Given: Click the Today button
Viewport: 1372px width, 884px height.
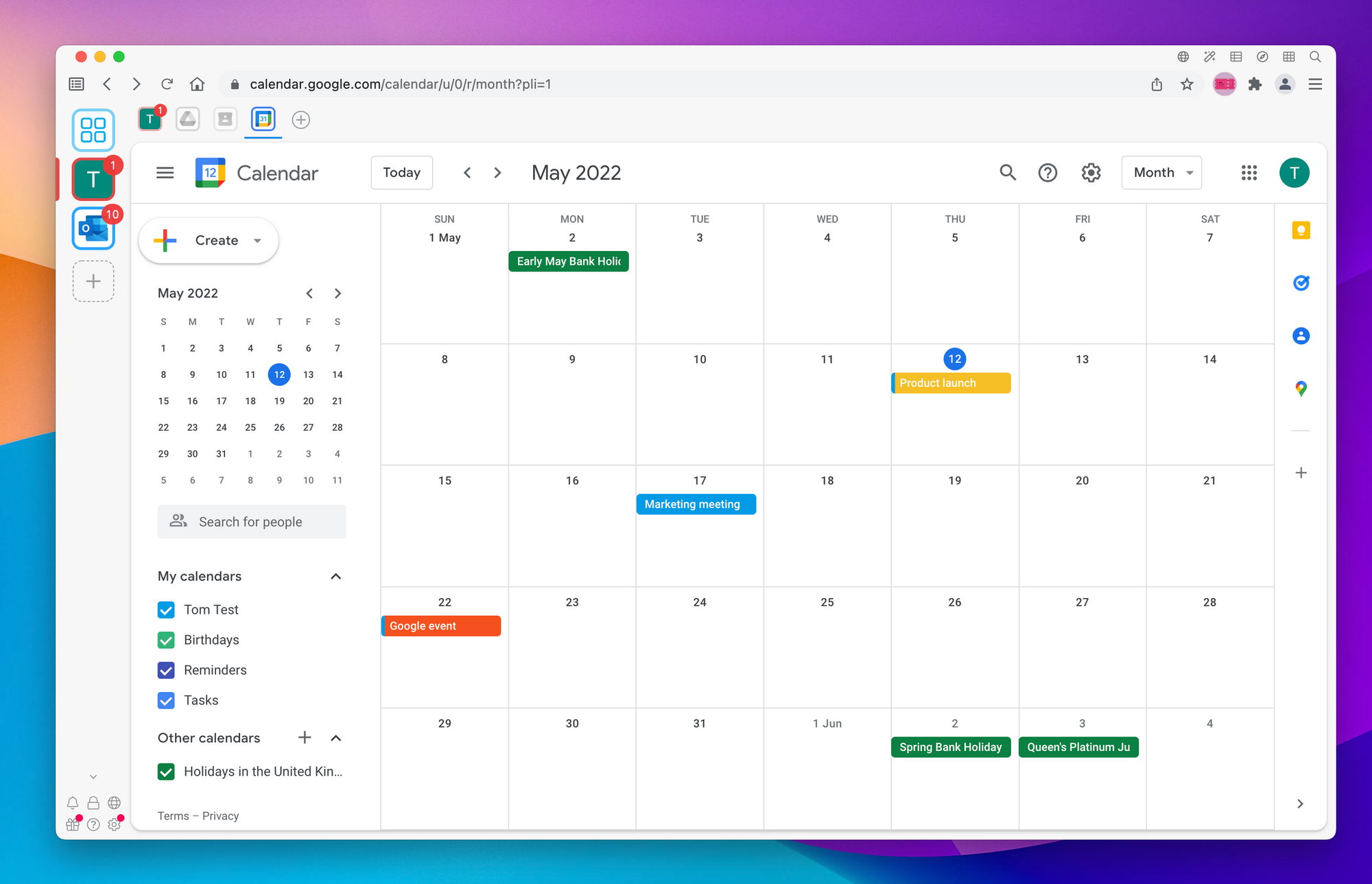Looking at the screenshot, I should (x=401, y=171).
